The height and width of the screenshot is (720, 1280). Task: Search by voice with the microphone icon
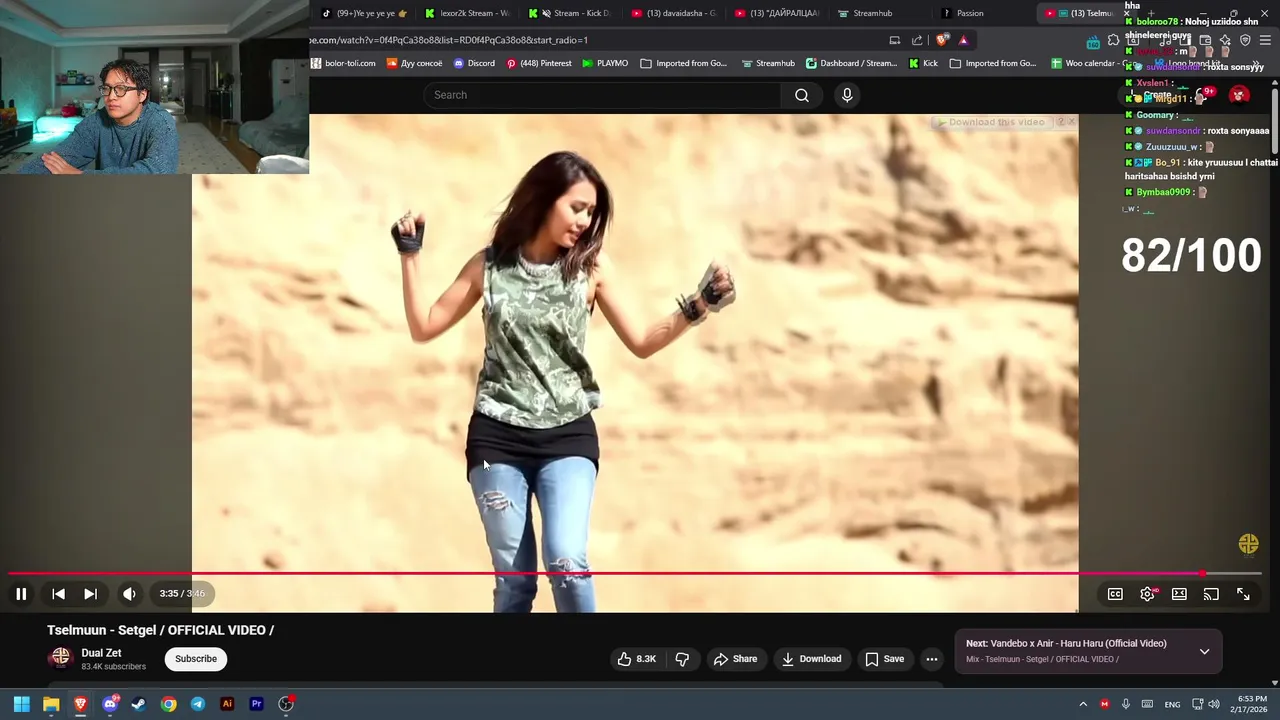click(847, 95)
